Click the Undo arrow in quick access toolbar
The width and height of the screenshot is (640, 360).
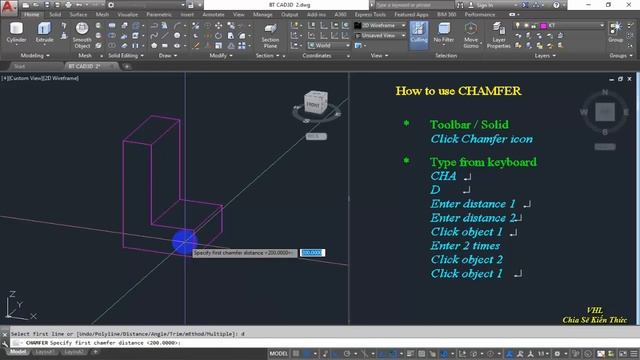79,5
